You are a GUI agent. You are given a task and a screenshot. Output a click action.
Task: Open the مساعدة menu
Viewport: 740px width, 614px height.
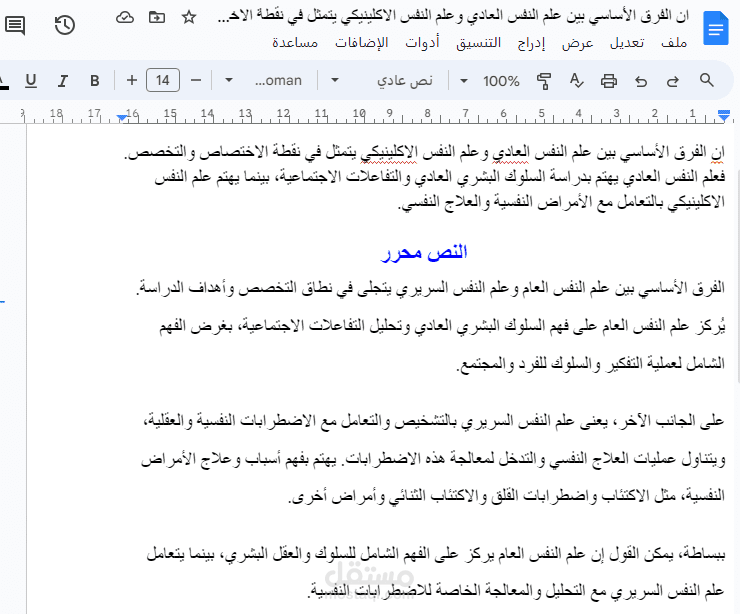(x=295, y=42)
